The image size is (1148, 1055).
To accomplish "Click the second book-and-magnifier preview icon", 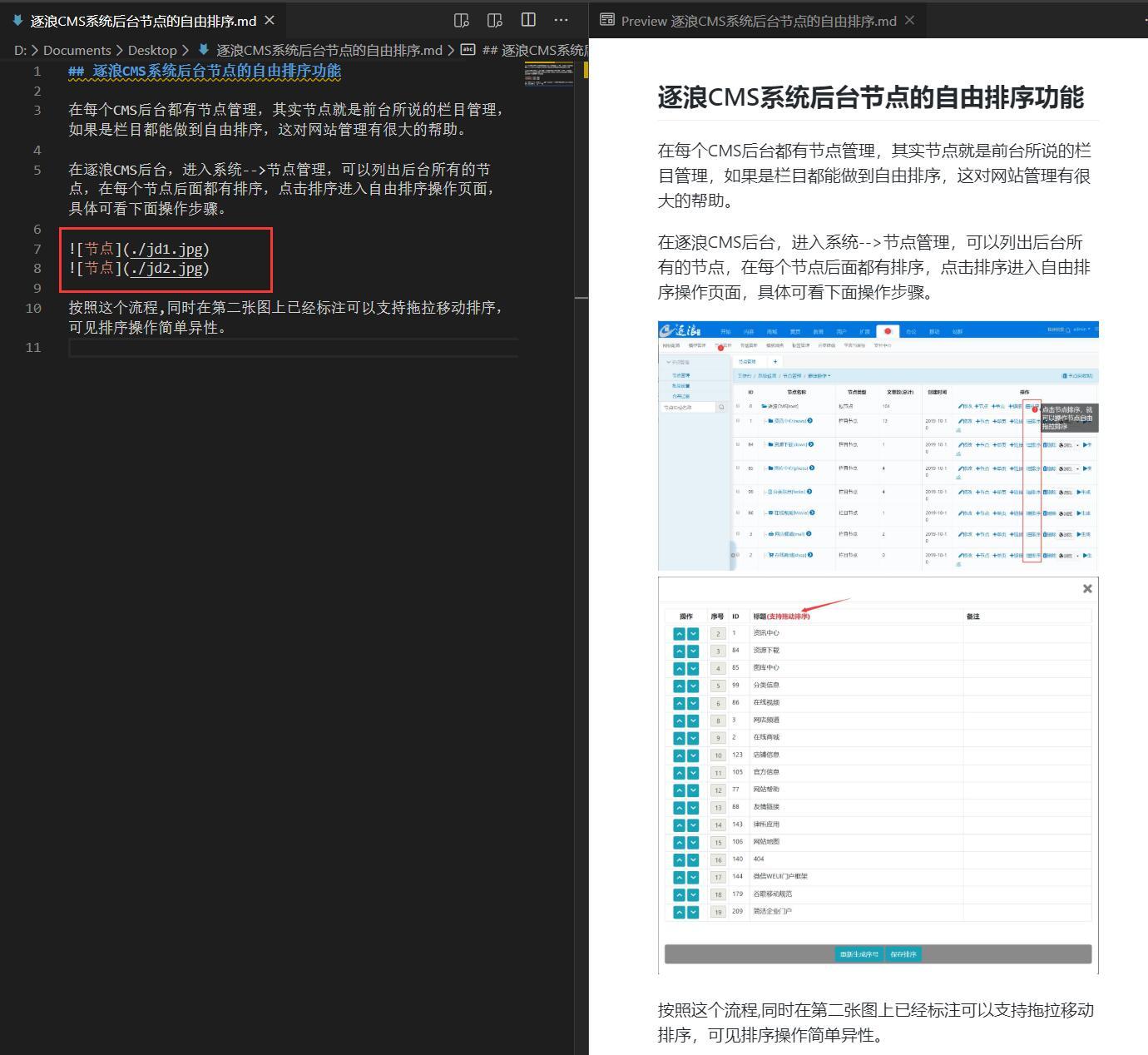I will (x=495, y=20).
